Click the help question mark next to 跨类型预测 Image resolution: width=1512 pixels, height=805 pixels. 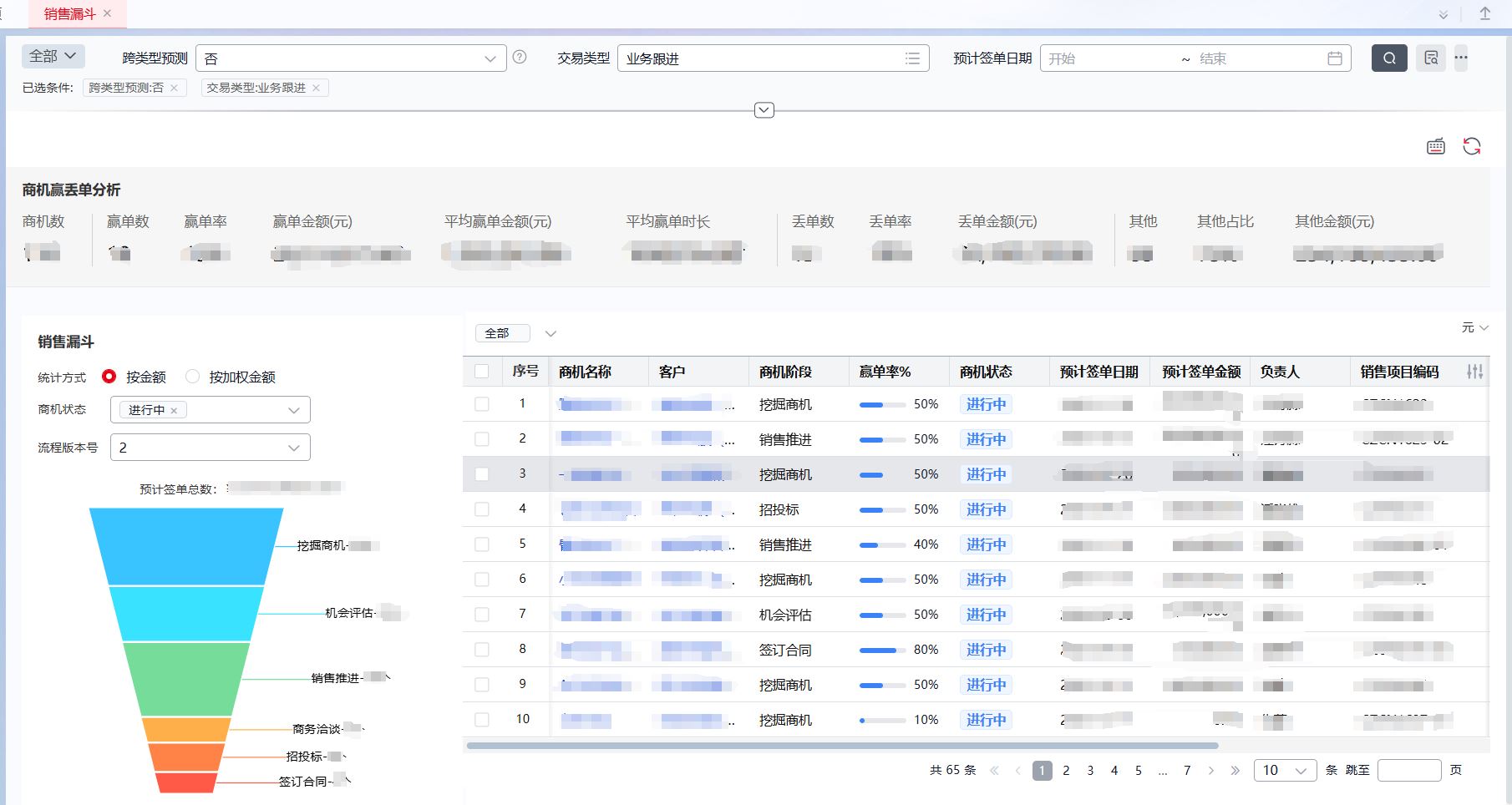(520, 58)
